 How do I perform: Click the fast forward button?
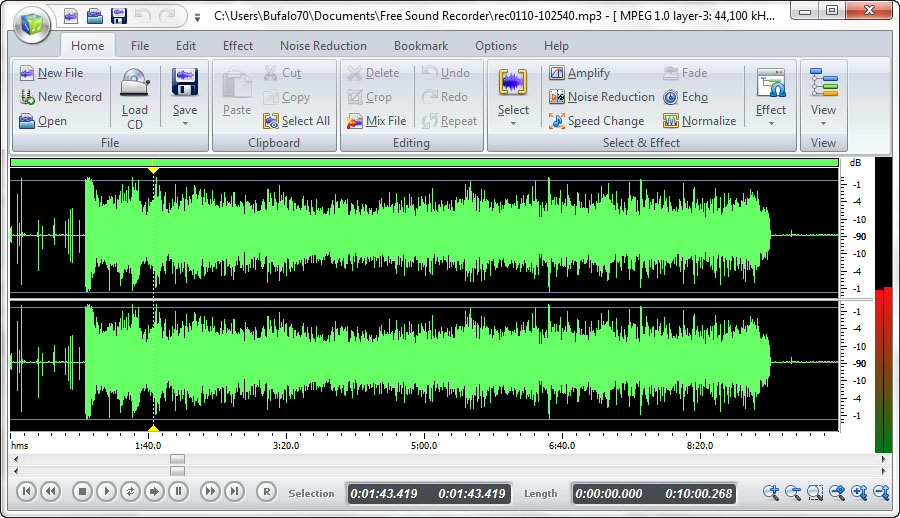click(210, 491)
